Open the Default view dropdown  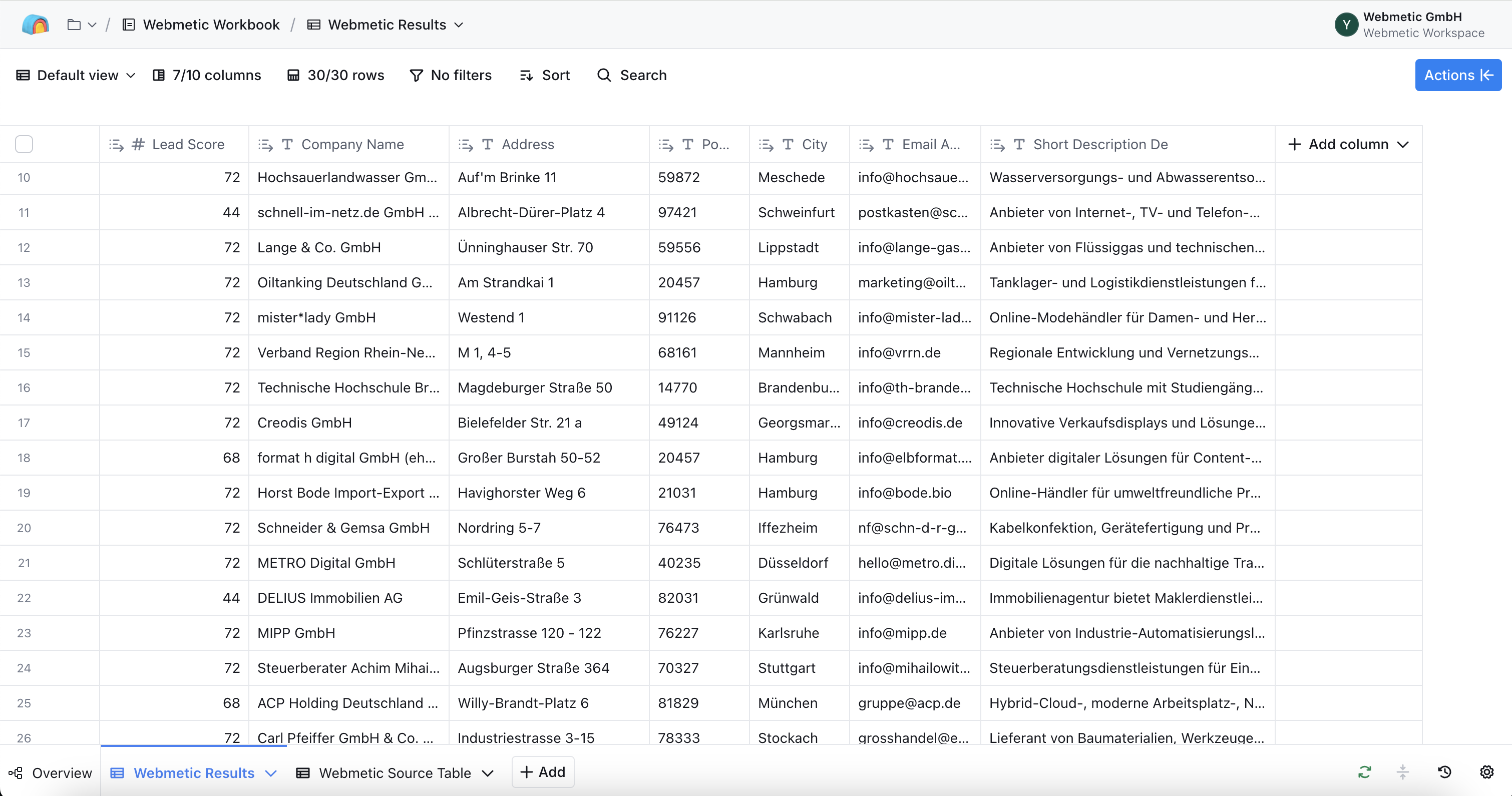[x=76, y=75]
